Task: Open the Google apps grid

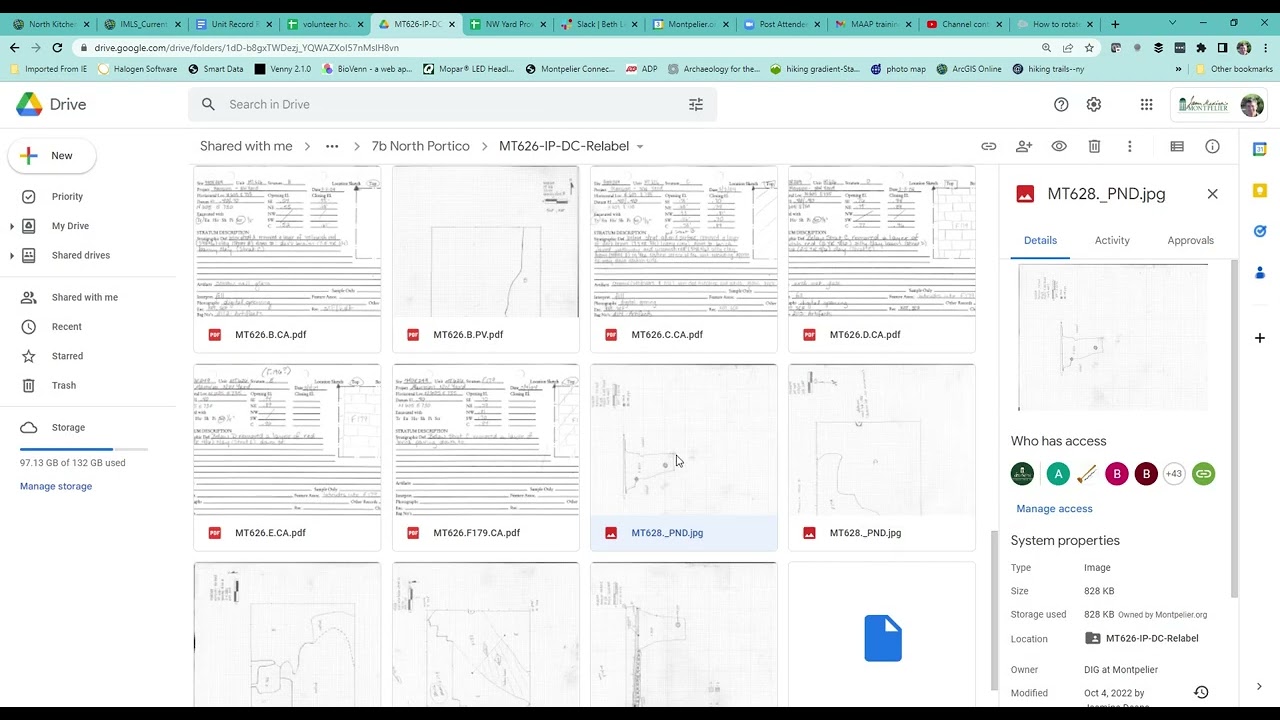Action: click(x=1146, y=104)
